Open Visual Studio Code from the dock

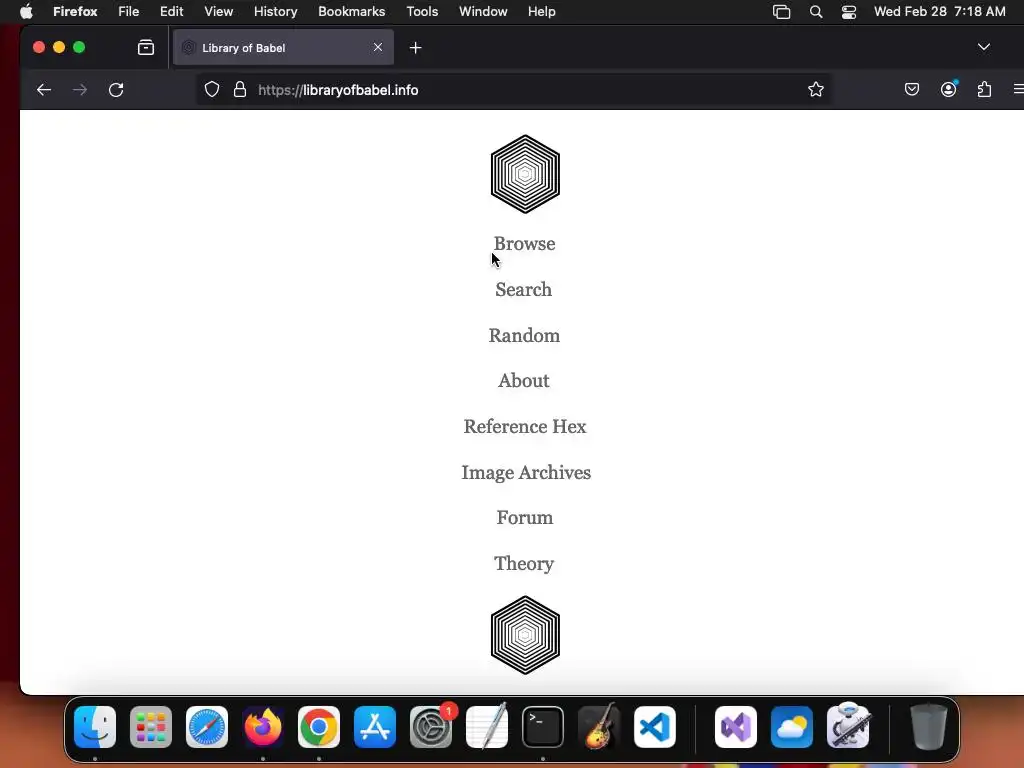pyautogui.click(x=654, y=727)
